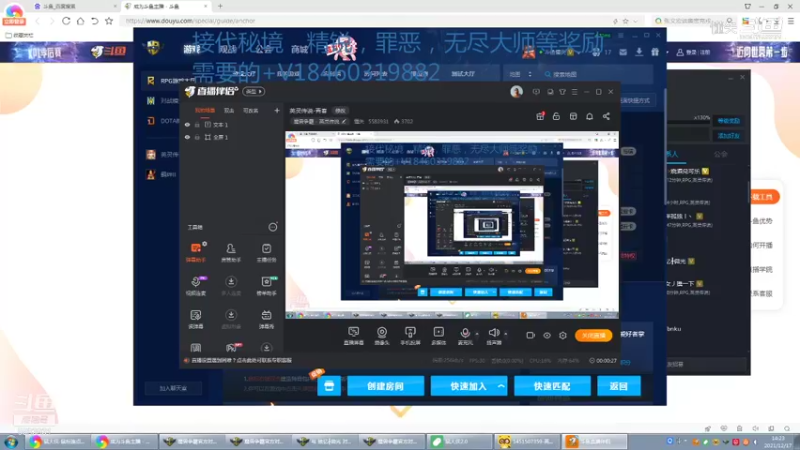Toggle the room lock icon
Image resolution: width=800 pixels, height=450 pixels.
(x=556, y=116)
